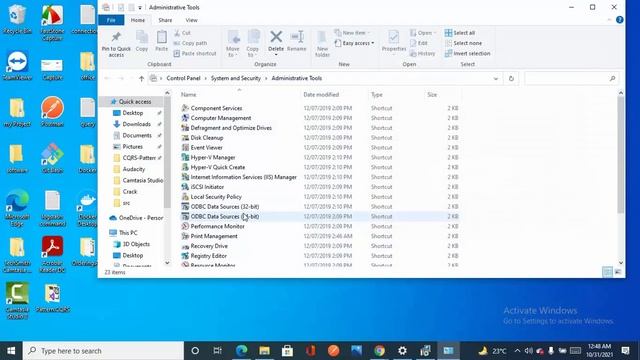Select Internet Information Services (IIS) Manager
Screen dimensions: 640x360
pos(244,177)
